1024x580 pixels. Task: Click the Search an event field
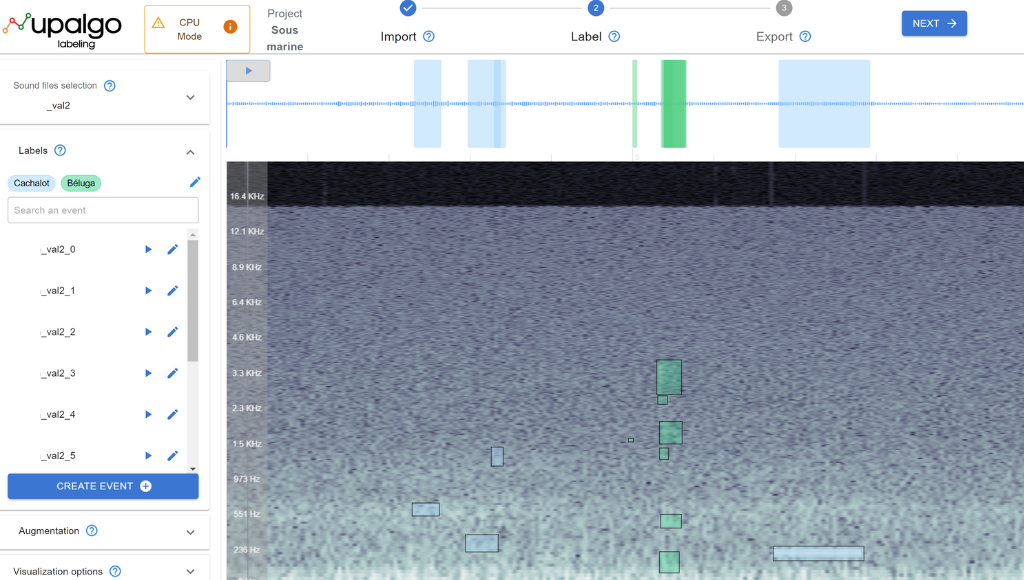pos(103,210)
